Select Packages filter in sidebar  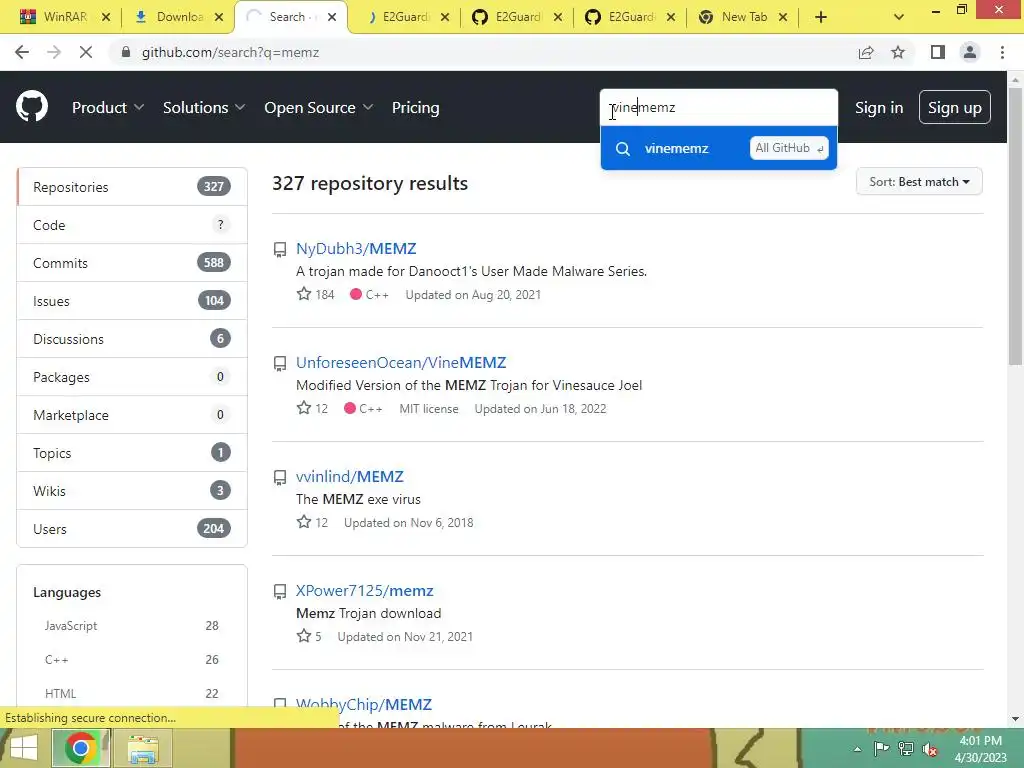132,377
